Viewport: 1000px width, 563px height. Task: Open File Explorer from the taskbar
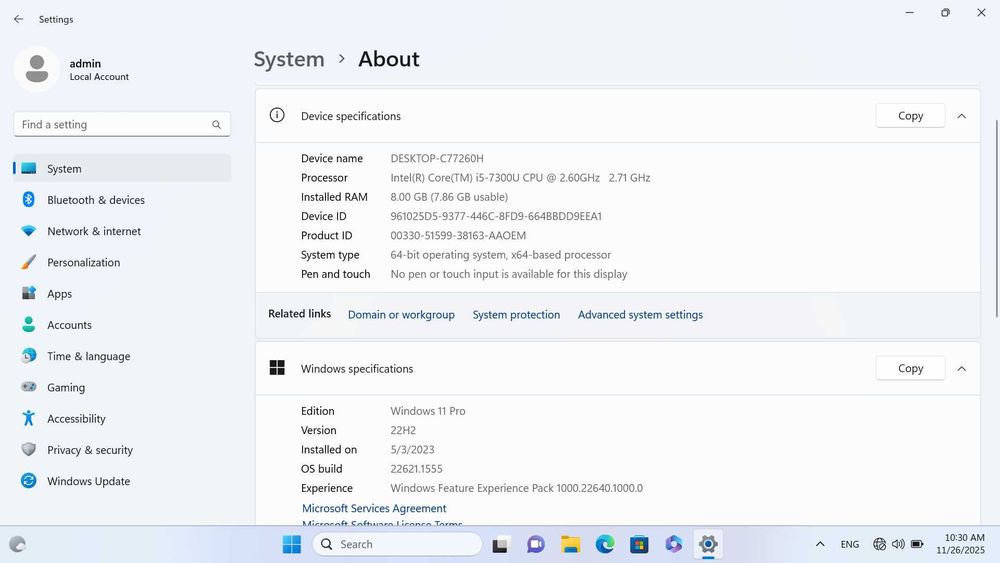pyautogui.click(x=570, y=545)
